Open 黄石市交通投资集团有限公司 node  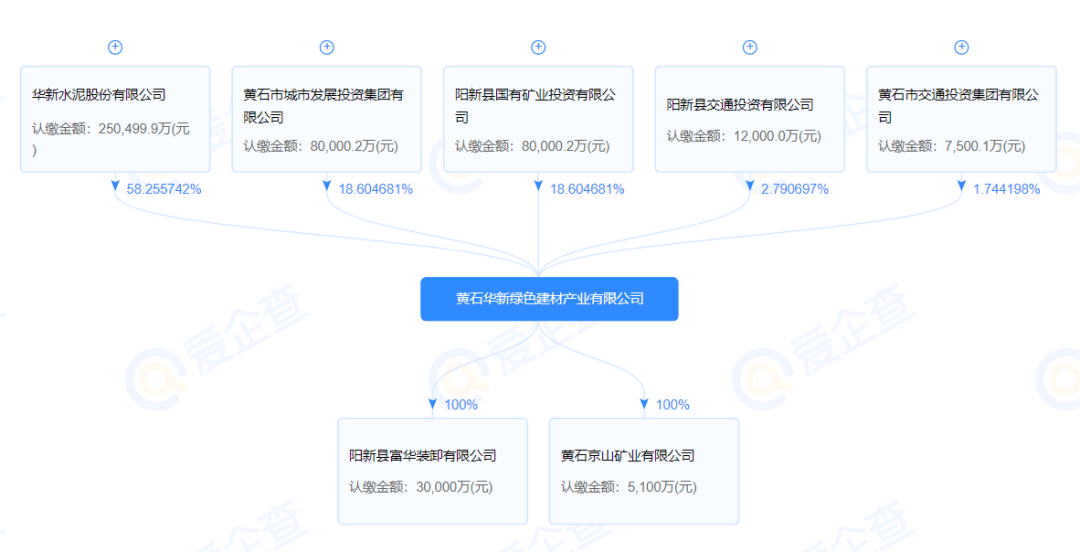coord(960,105)
